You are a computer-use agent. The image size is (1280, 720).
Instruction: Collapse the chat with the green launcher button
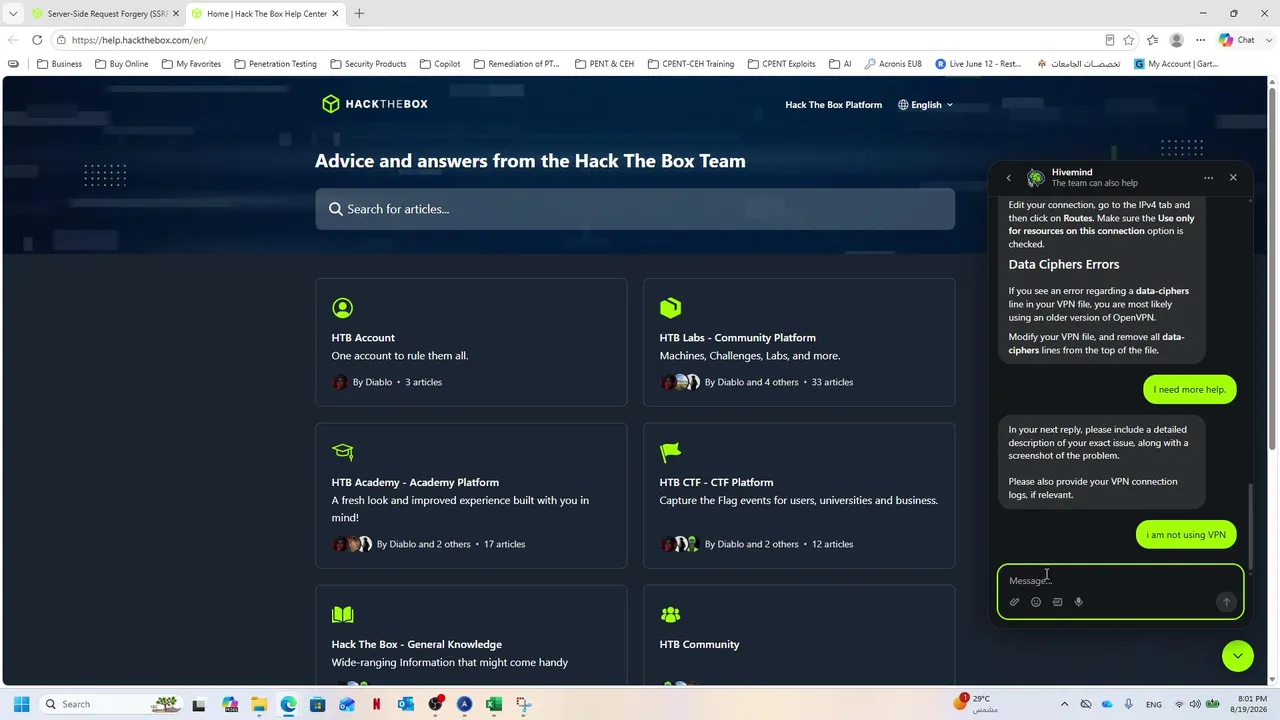coord(1238,656)
